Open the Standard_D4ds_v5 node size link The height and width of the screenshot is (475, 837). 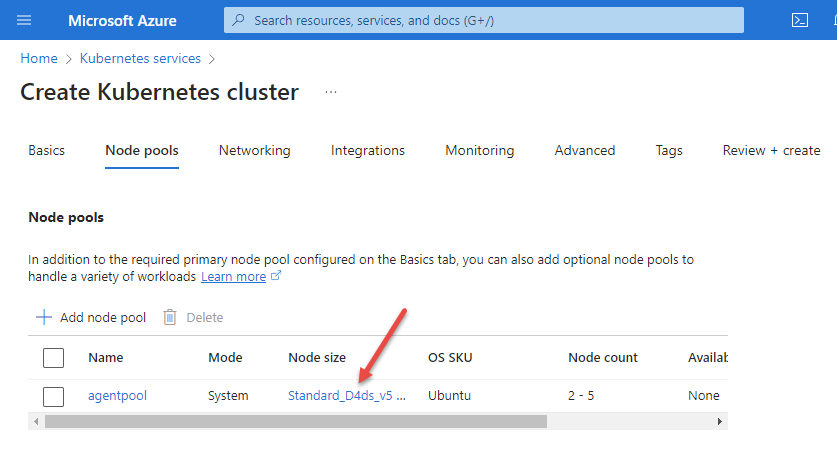[x=346, y=395]
